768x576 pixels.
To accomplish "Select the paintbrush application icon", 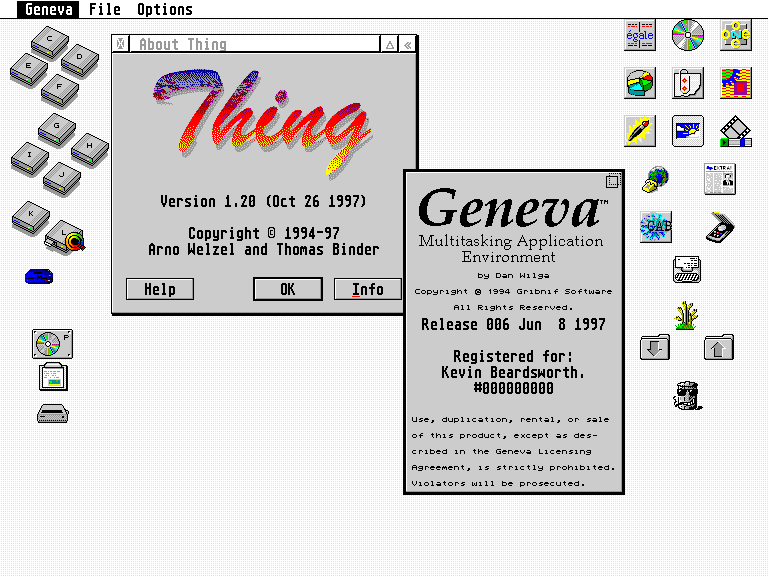I will click(x=640, y=131).
